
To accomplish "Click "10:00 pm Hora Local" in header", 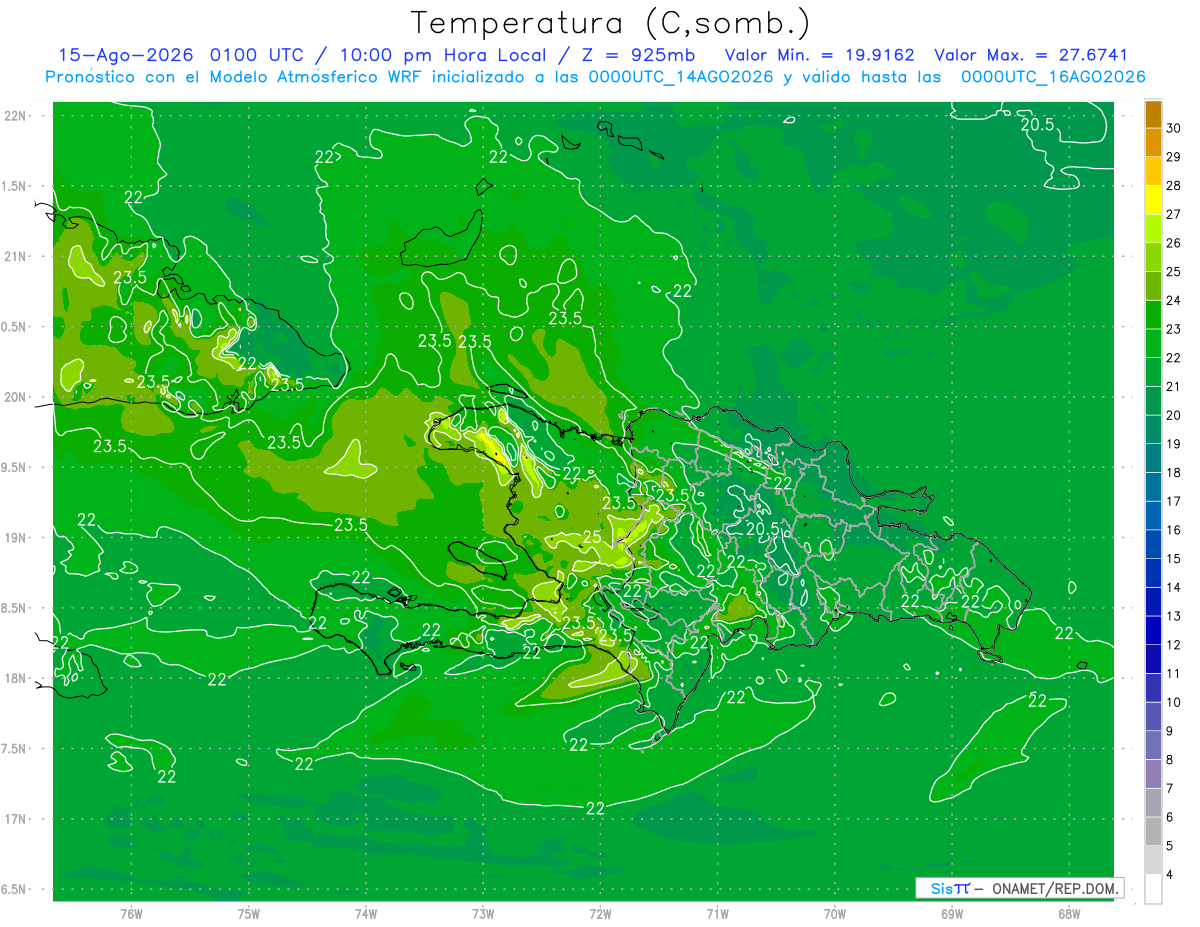I will coord(445,55).
